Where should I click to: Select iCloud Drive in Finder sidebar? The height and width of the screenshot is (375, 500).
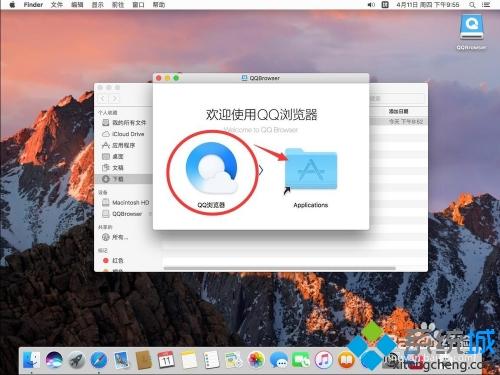pos(123,134)
